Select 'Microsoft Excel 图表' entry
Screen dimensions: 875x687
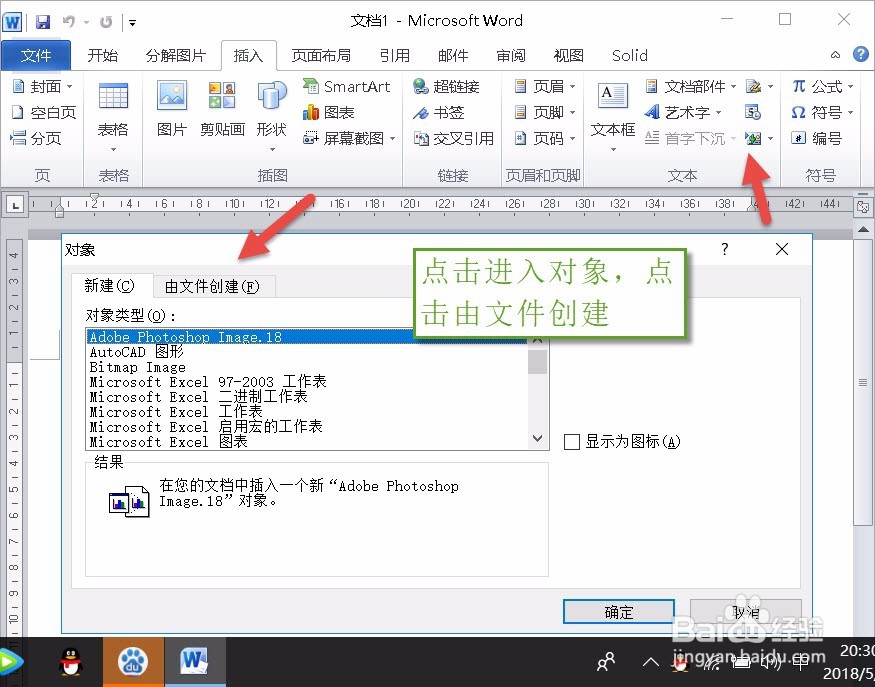tap(307, 442)
